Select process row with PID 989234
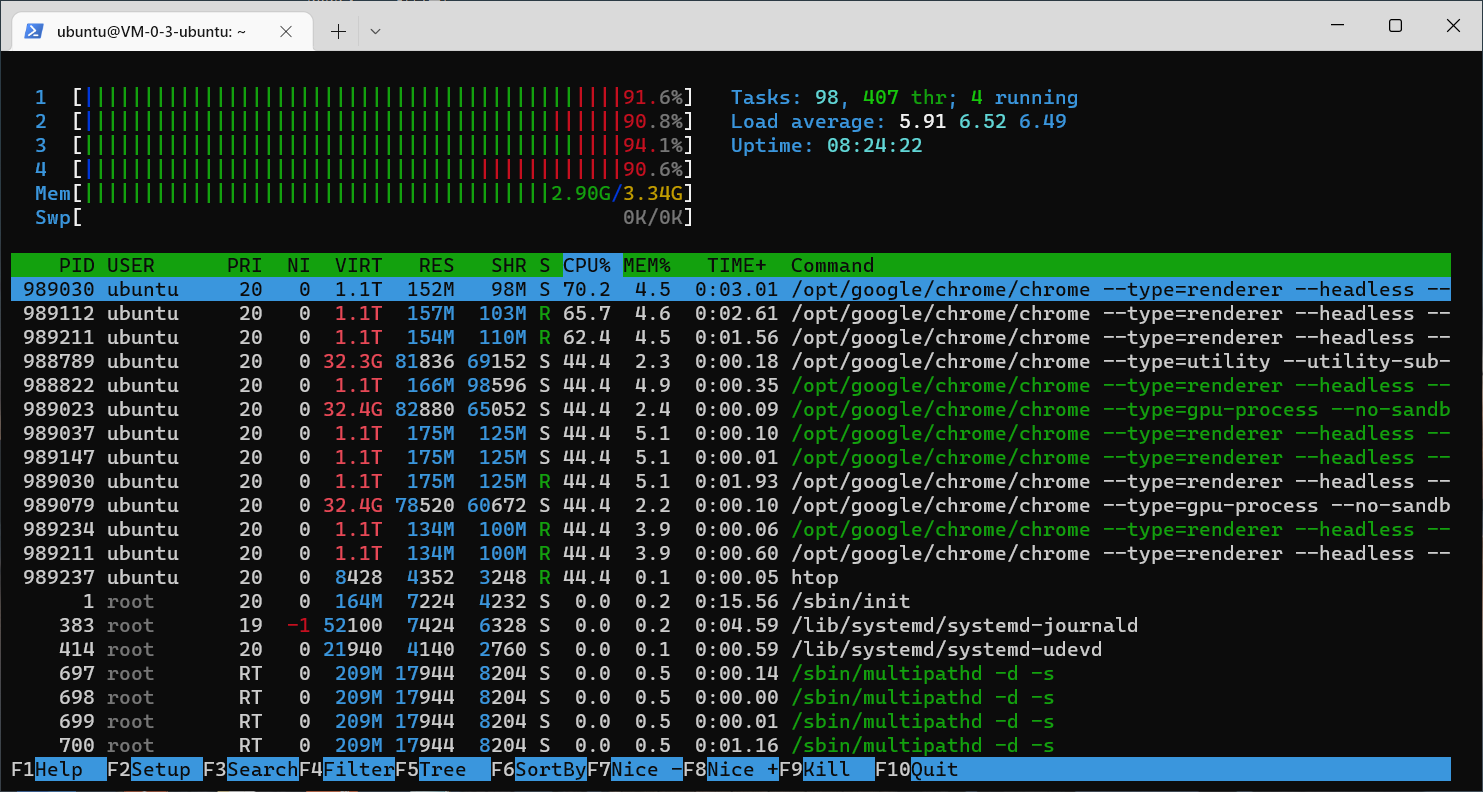Screen dimensions: 1483x792 click(731, 529)
